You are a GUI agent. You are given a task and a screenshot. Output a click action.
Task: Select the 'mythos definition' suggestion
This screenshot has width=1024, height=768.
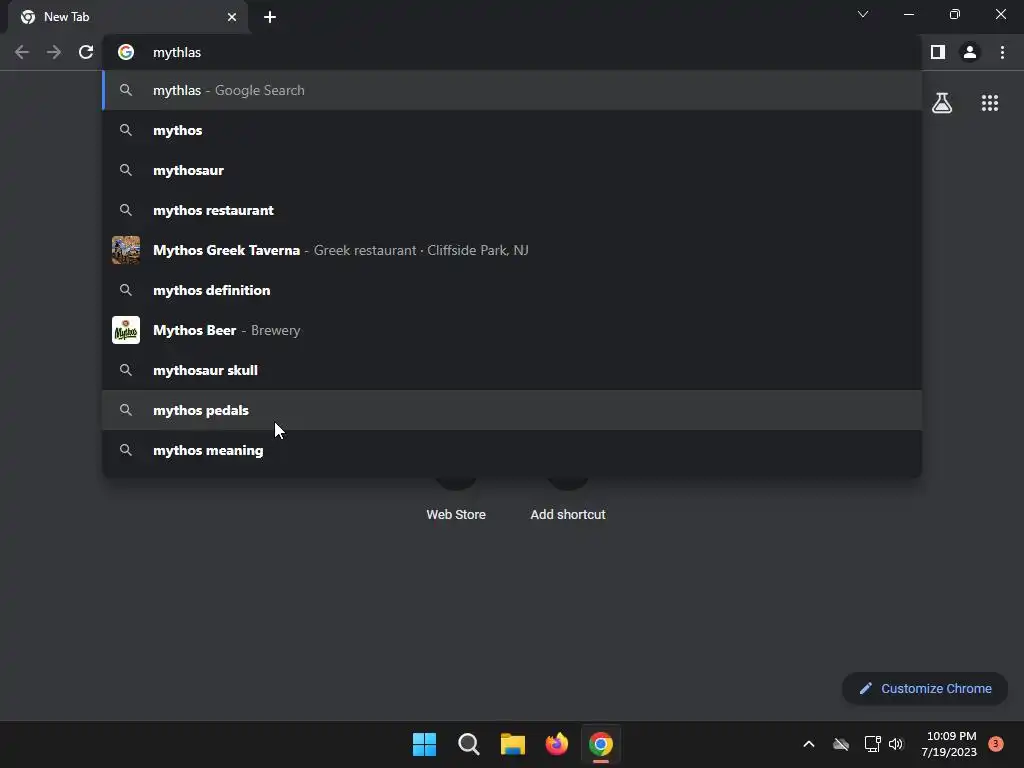point(512,290)
